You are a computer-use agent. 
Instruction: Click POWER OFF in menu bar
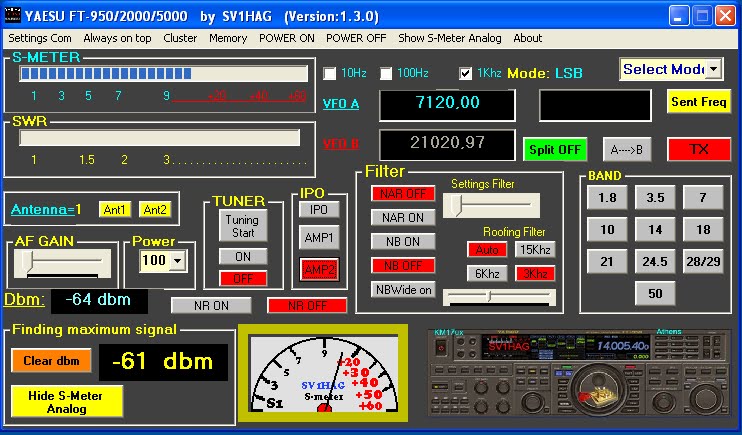tap(356, 38)
